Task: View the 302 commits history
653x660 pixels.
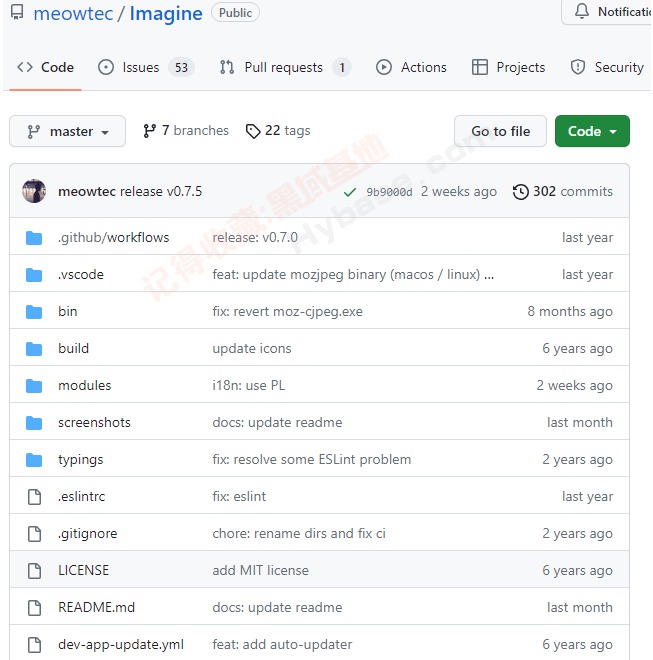Action: 562,192
